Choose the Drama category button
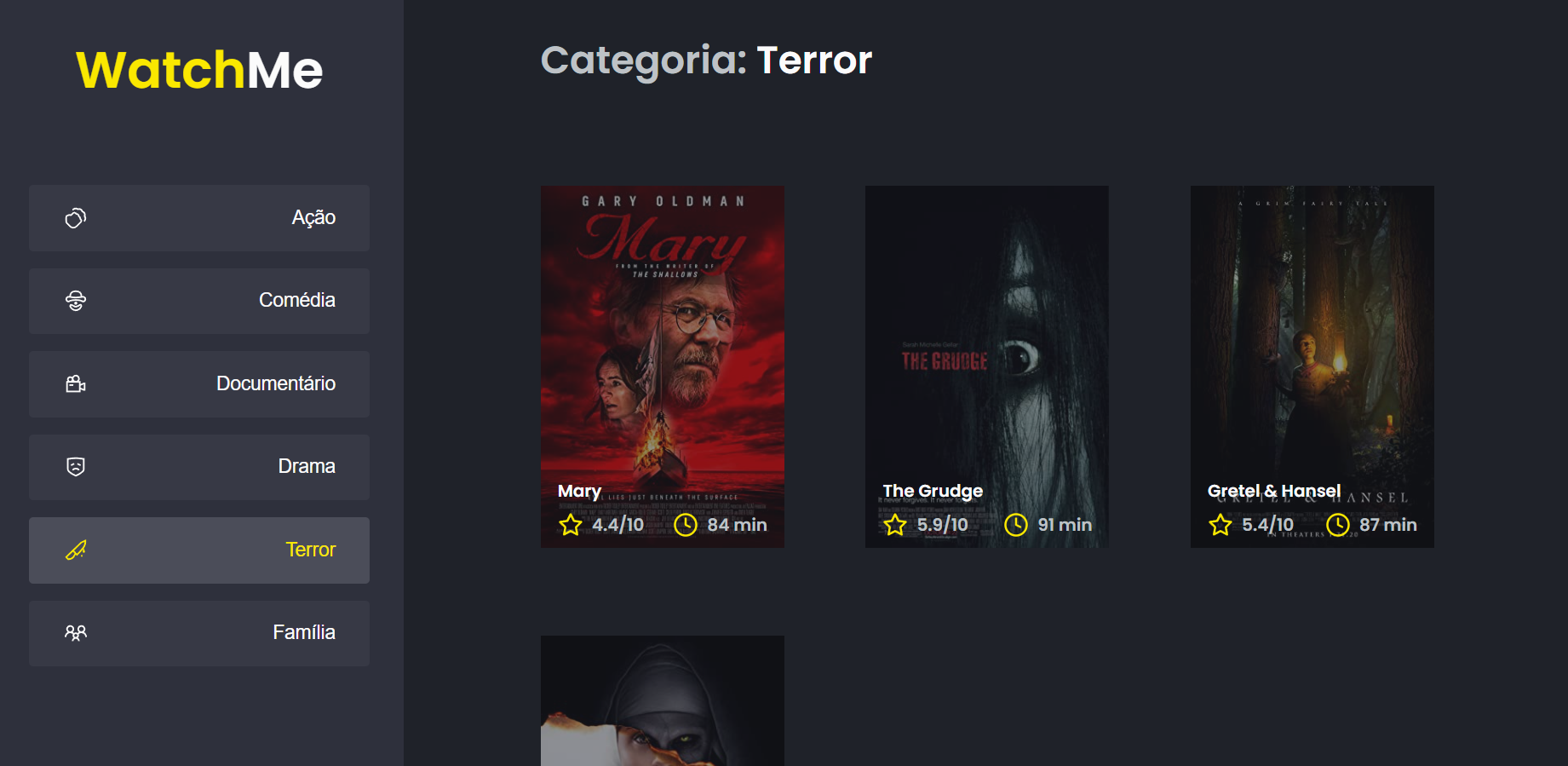Screen dimensions: 1568x766 [x=199, y=467]
